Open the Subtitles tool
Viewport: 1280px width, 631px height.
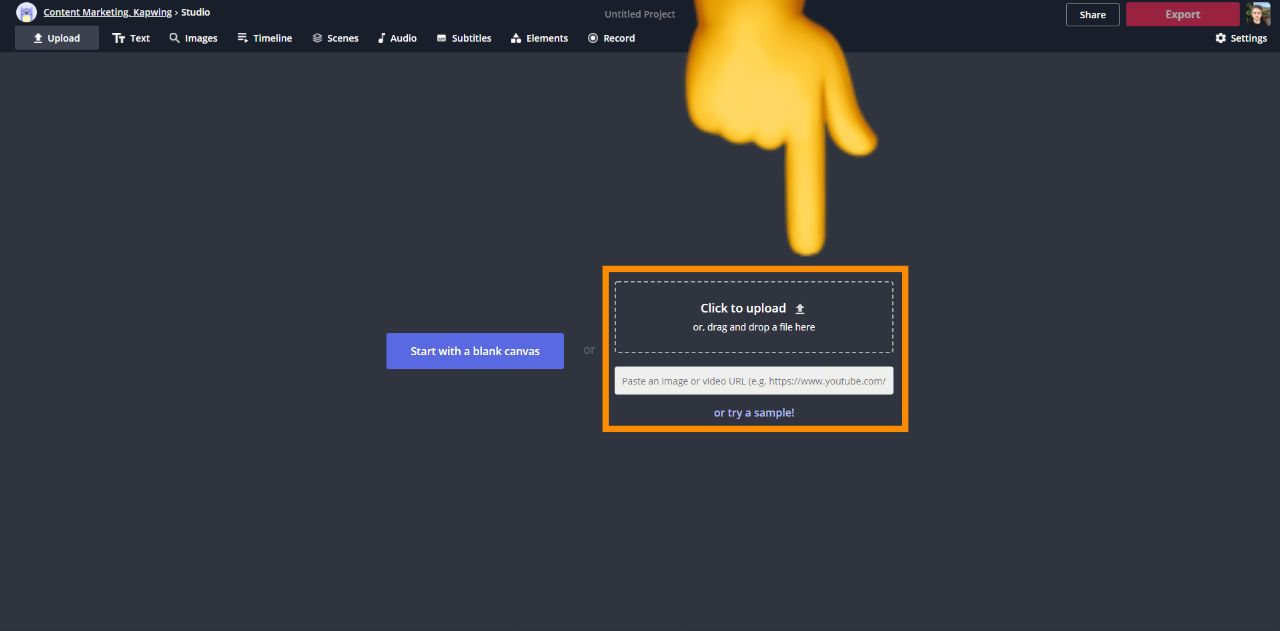tap(464, 38)
